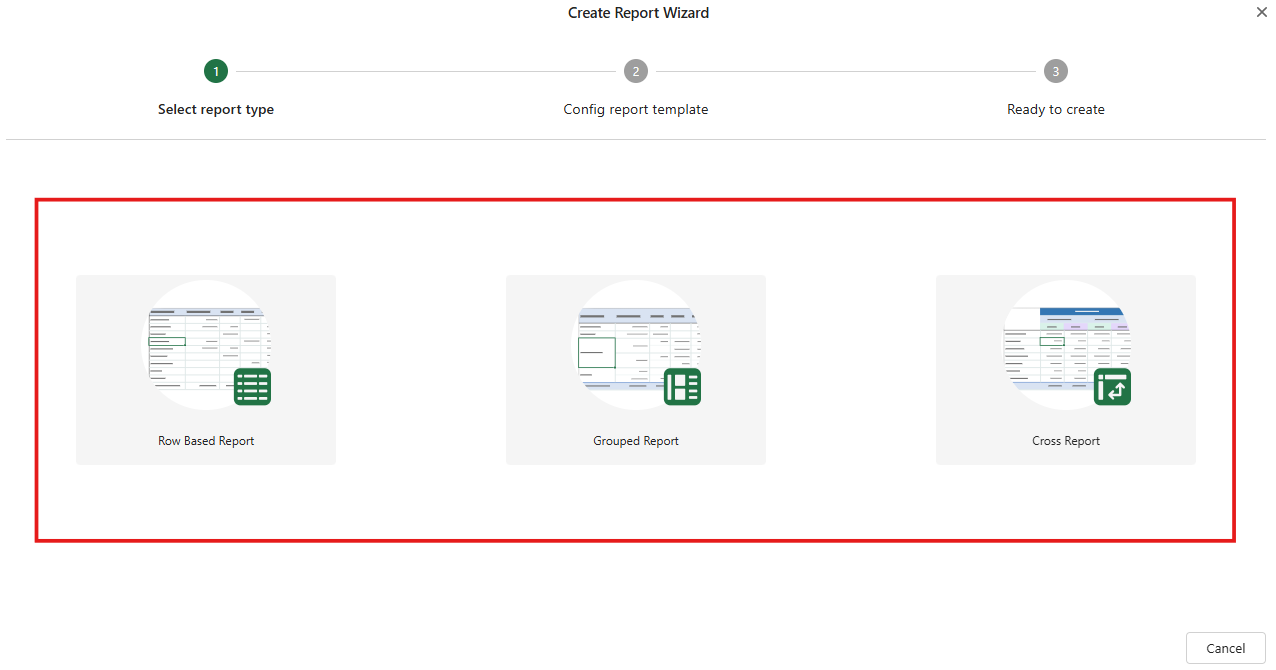Screen dimensions: 1276x670
Task: Click the green Row Based Report table icon
Action: click(x=252, y=386)
